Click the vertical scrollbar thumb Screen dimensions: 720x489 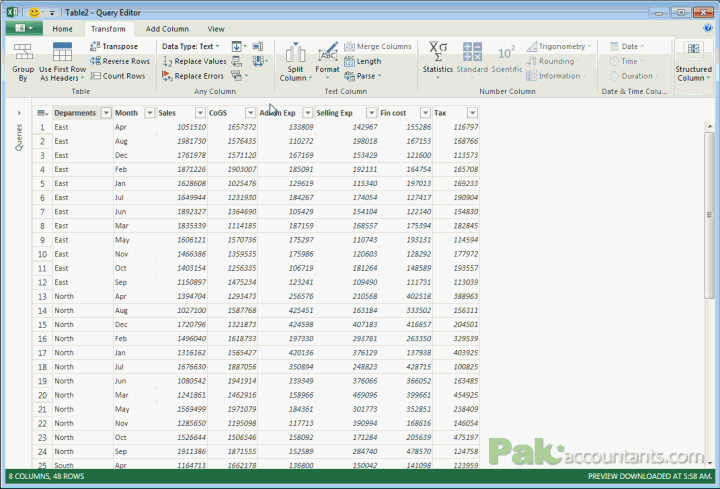(709, 215)
